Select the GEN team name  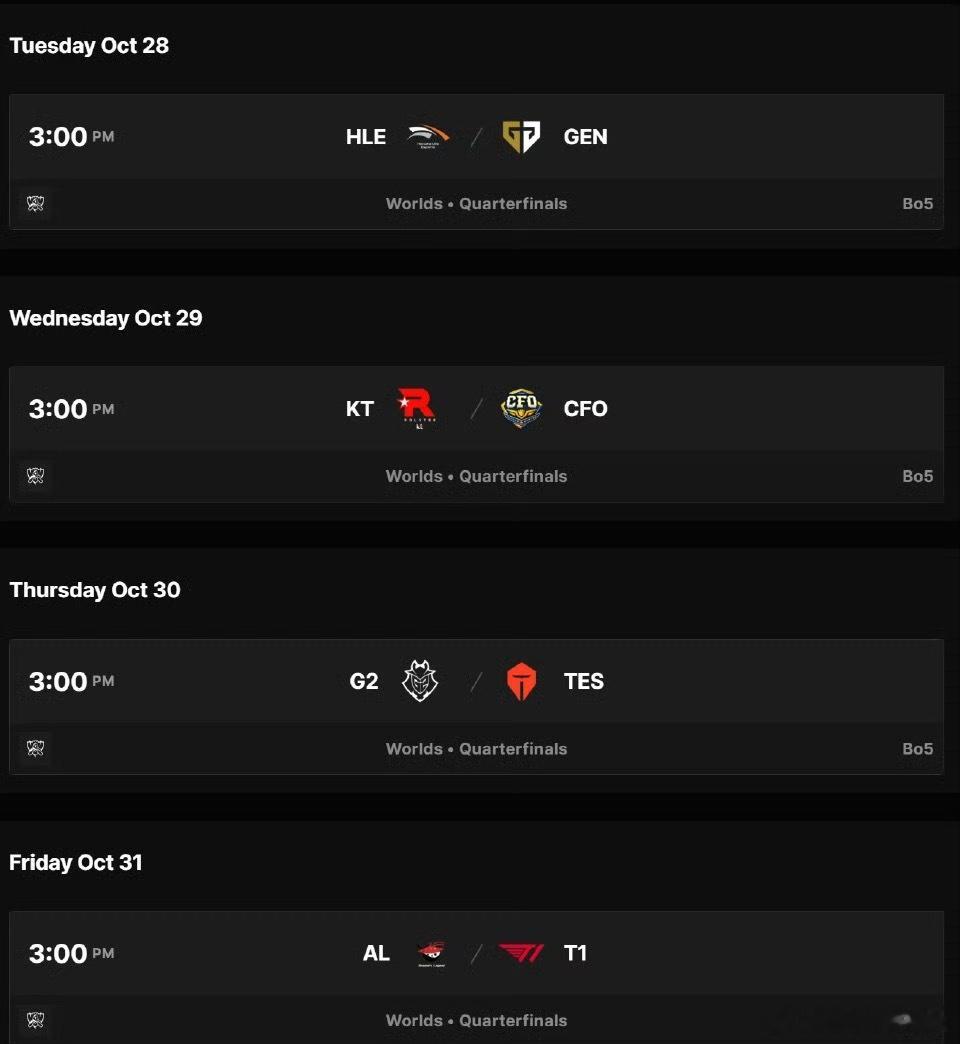(x=585, y=136)
